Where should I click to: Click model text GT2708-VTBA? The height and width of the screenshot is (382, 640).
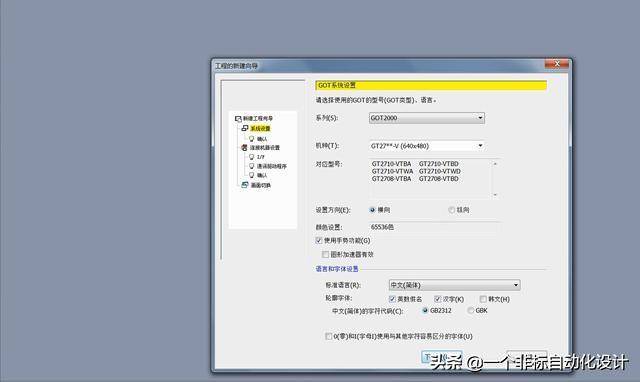[391, 179]
